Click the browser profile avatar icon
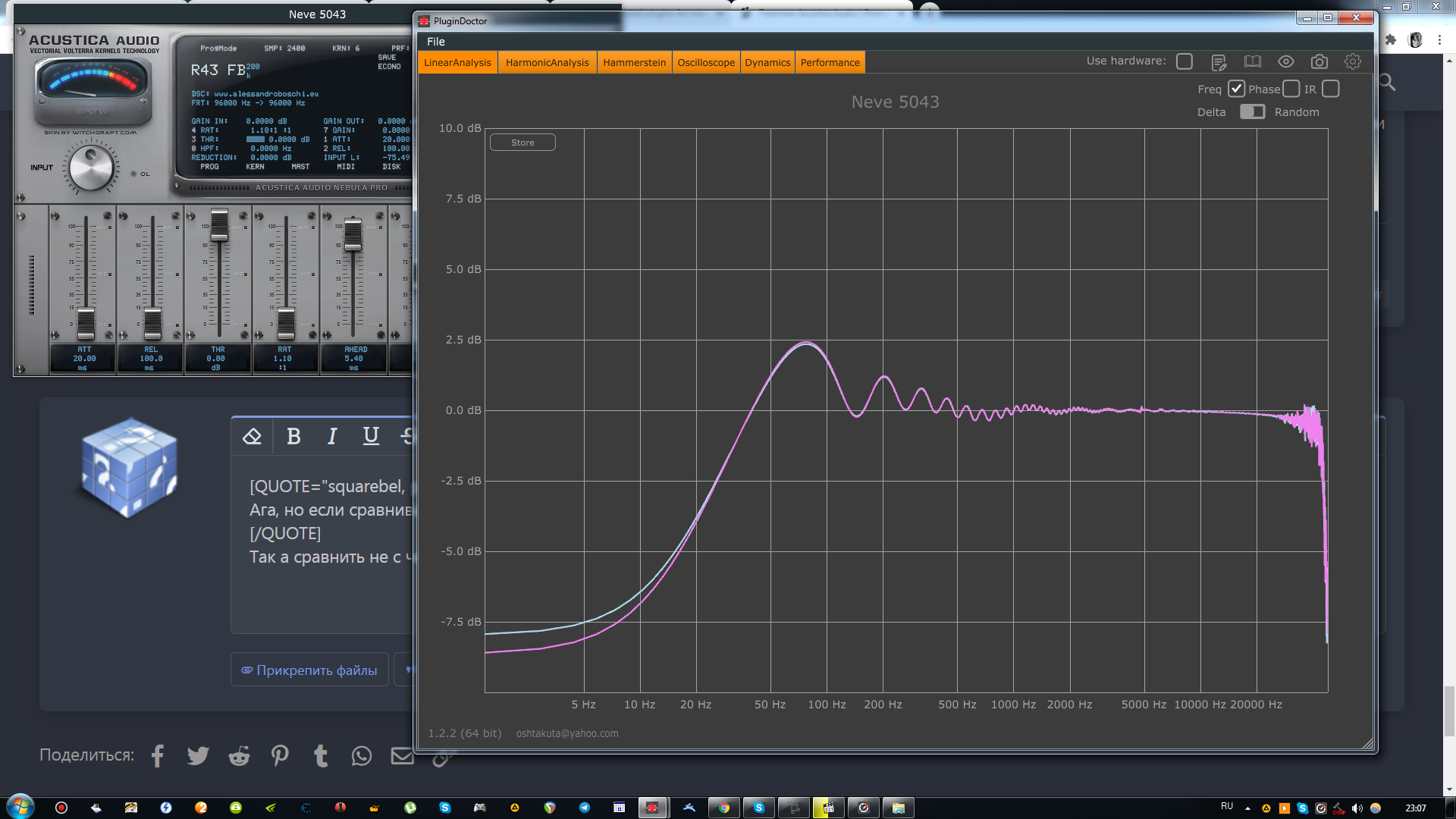This screenshot has height=819, width=1456. [1415, 39]
